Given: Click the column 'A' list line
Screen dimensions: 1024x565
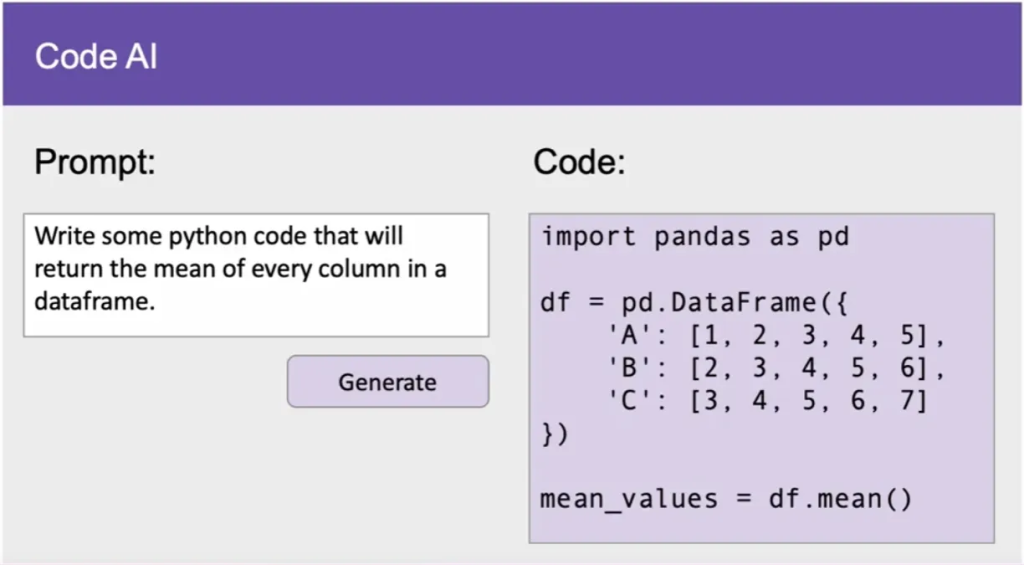Looking at the screenshot, I should (775, 336).
